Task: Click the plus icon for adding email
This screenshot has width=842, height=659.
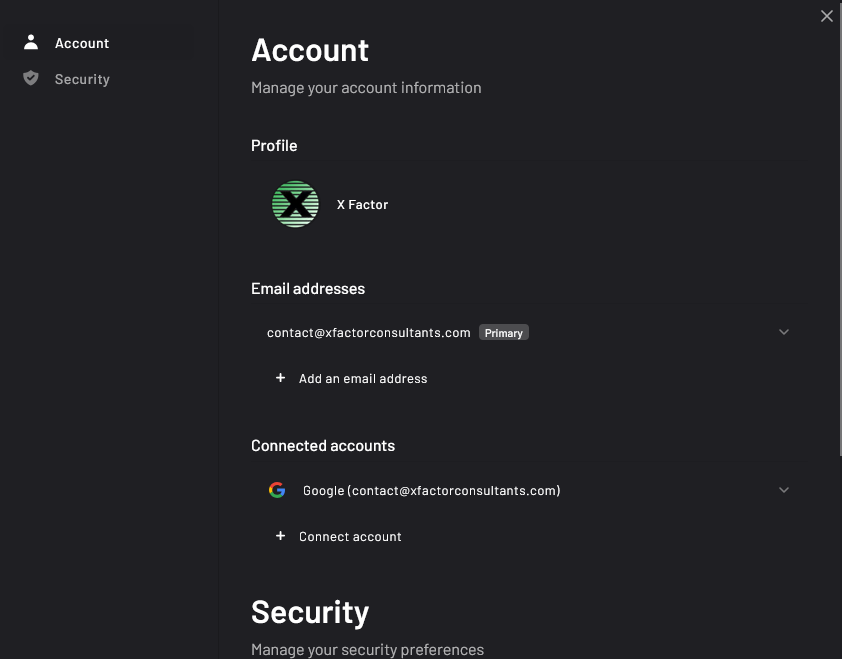Action: coord(280,378)
